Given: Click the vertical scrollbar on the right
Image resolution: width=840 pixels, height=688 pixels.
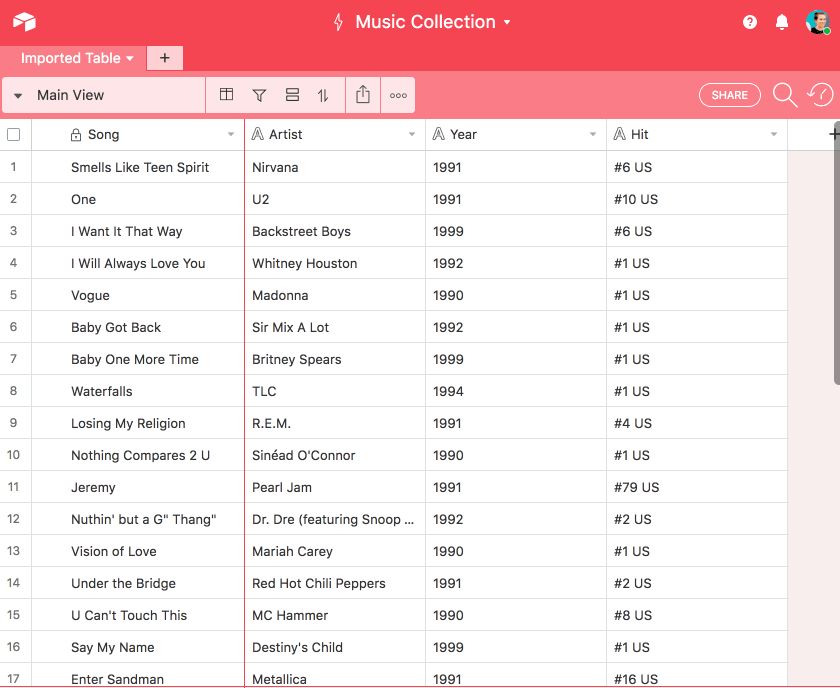Looking at the screenshot, I should point(836,250).
